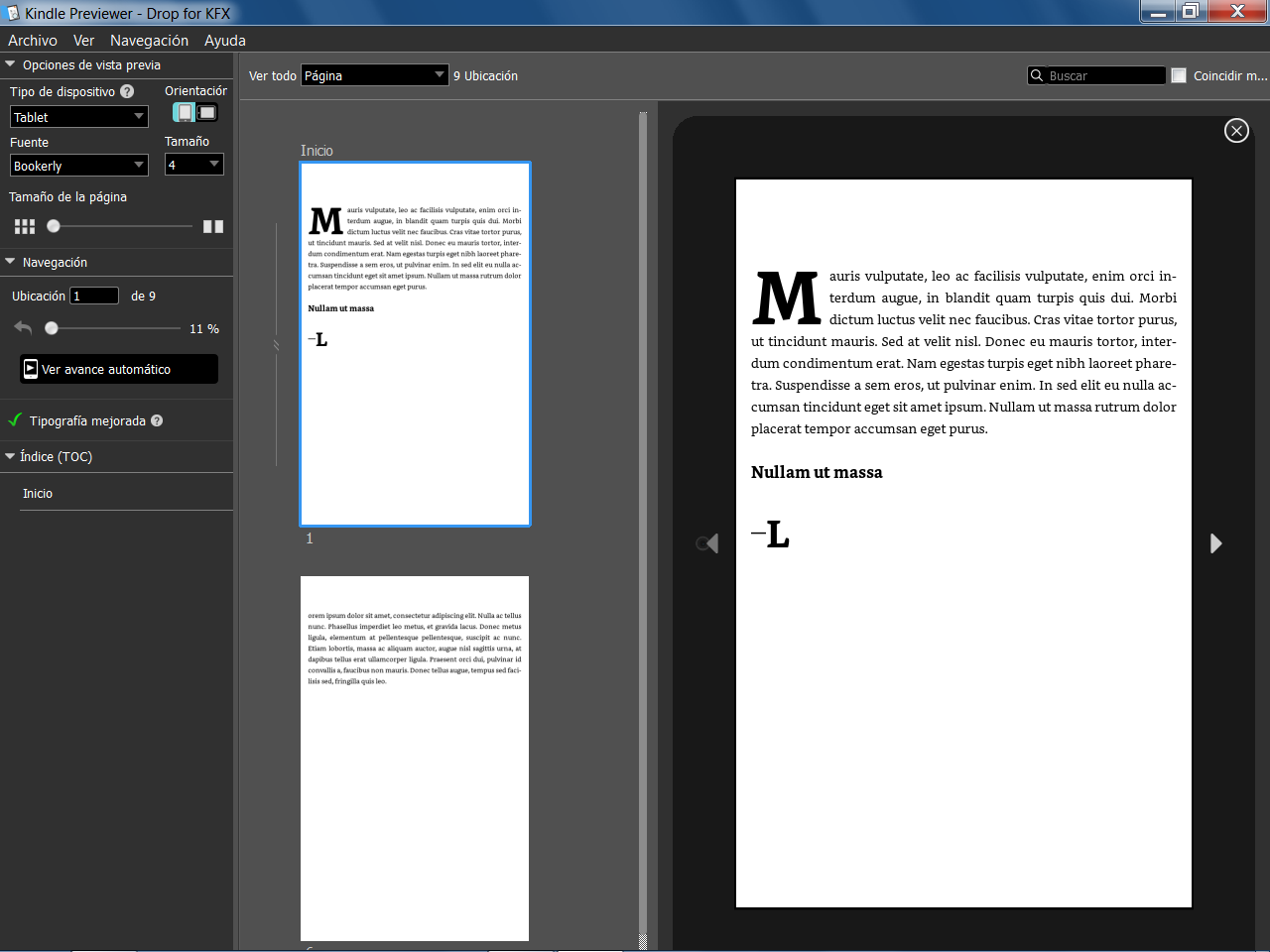Toggle Tipografía mejorada checkmark
The height and width of the screenshot is (952, 1270).
click(x=15, y=420)
